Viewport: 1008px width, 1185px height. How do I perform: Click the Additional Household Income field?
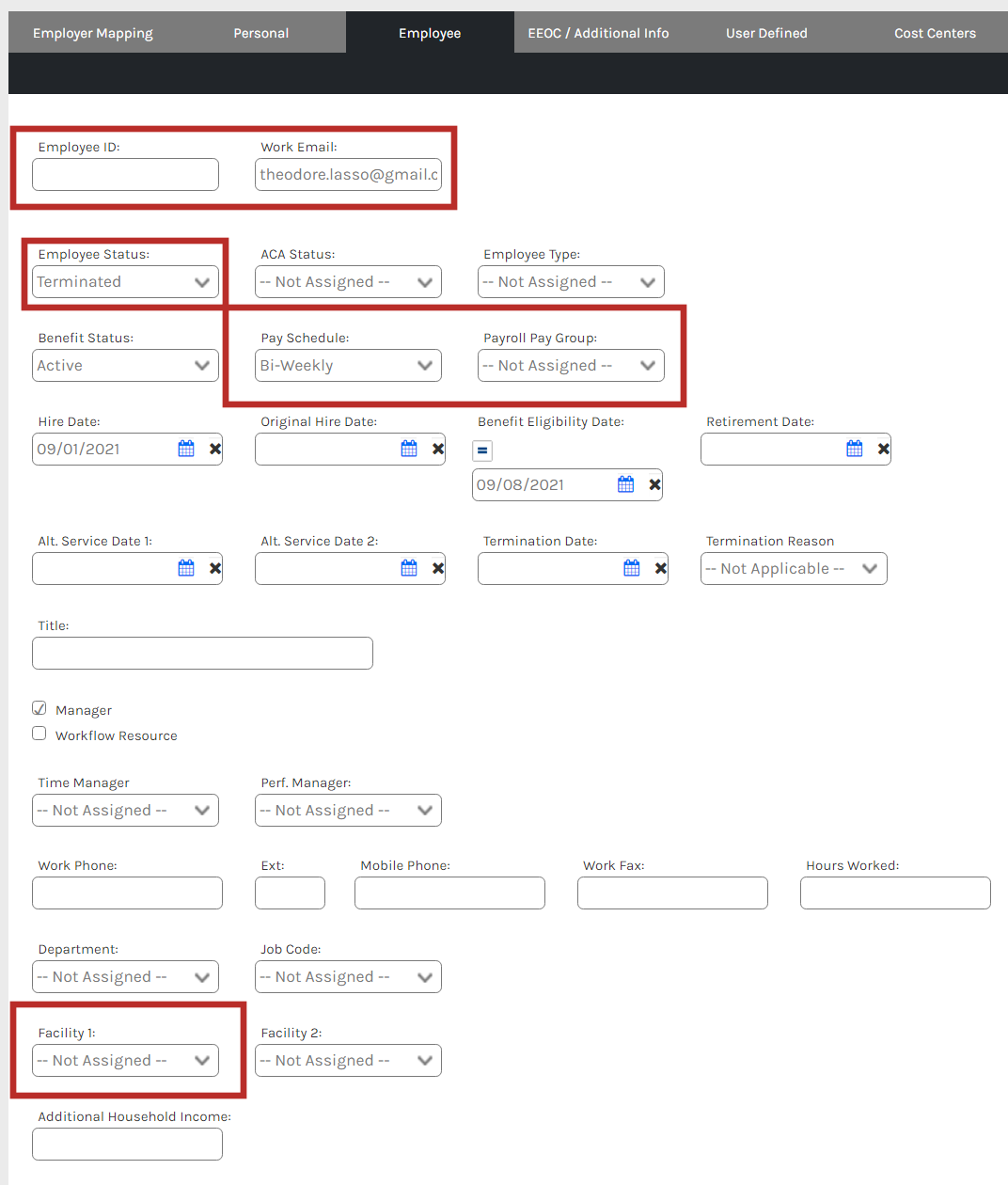pyautogui.click(x=127, y=1145)
